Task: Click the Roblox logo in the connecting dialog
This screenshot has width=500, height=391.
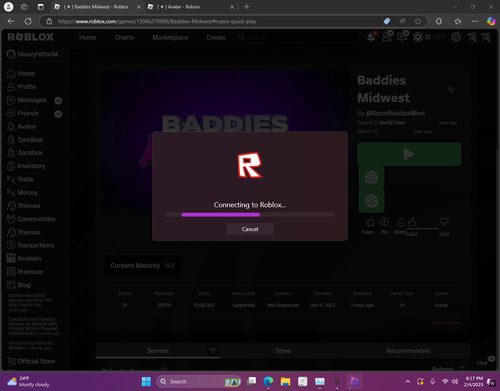Action: click(x=250, y=165)
